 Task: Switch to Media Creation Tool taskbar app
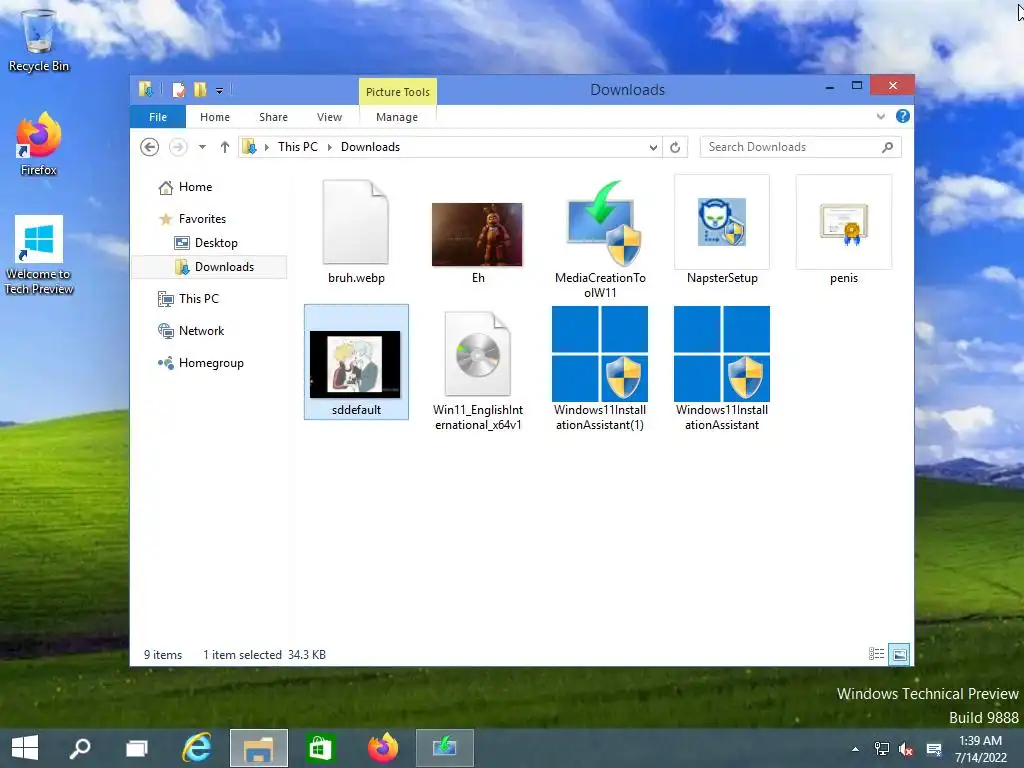click(x=445, y=748)
